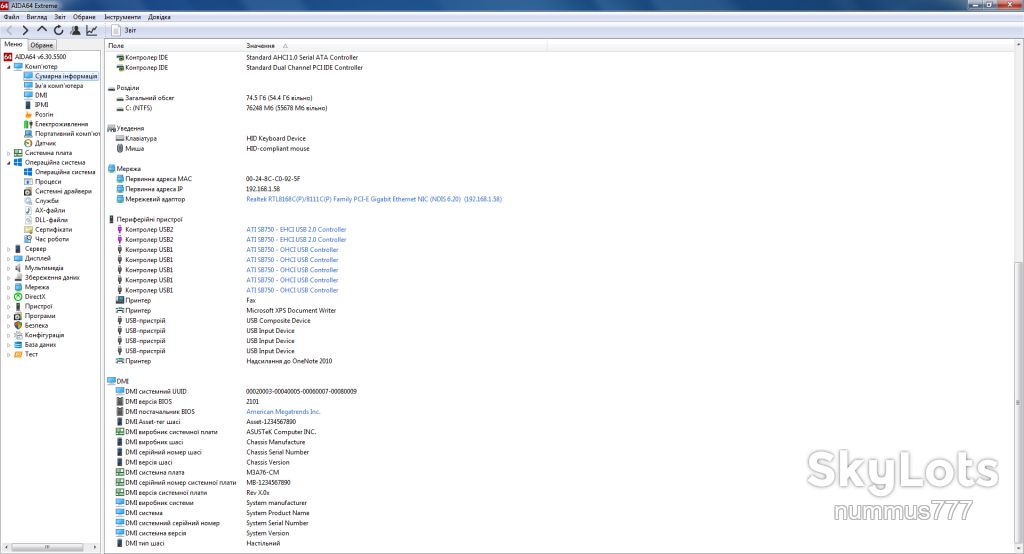Screen dimensions: 1024x554
Task: Select the child Операційна система tree item
Action: click(x=65, y=172)
